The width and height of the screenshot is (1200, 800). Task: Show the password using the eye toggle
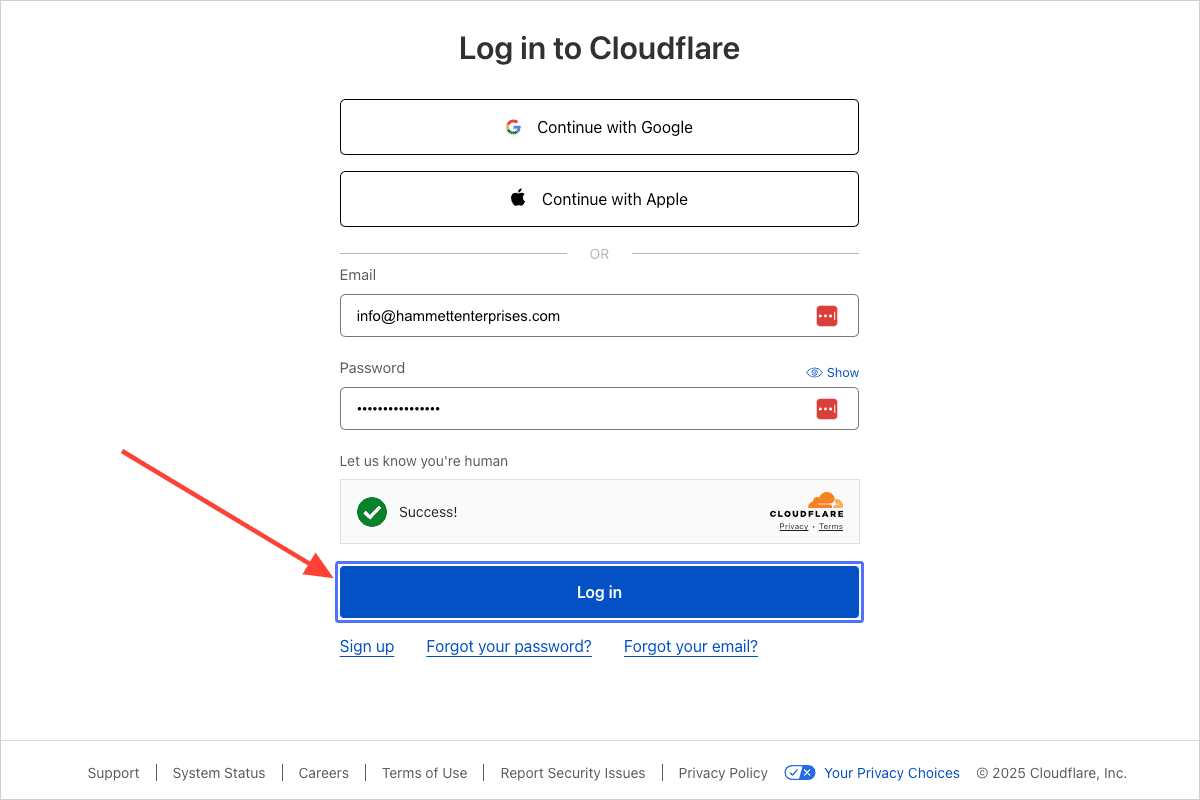832,372
